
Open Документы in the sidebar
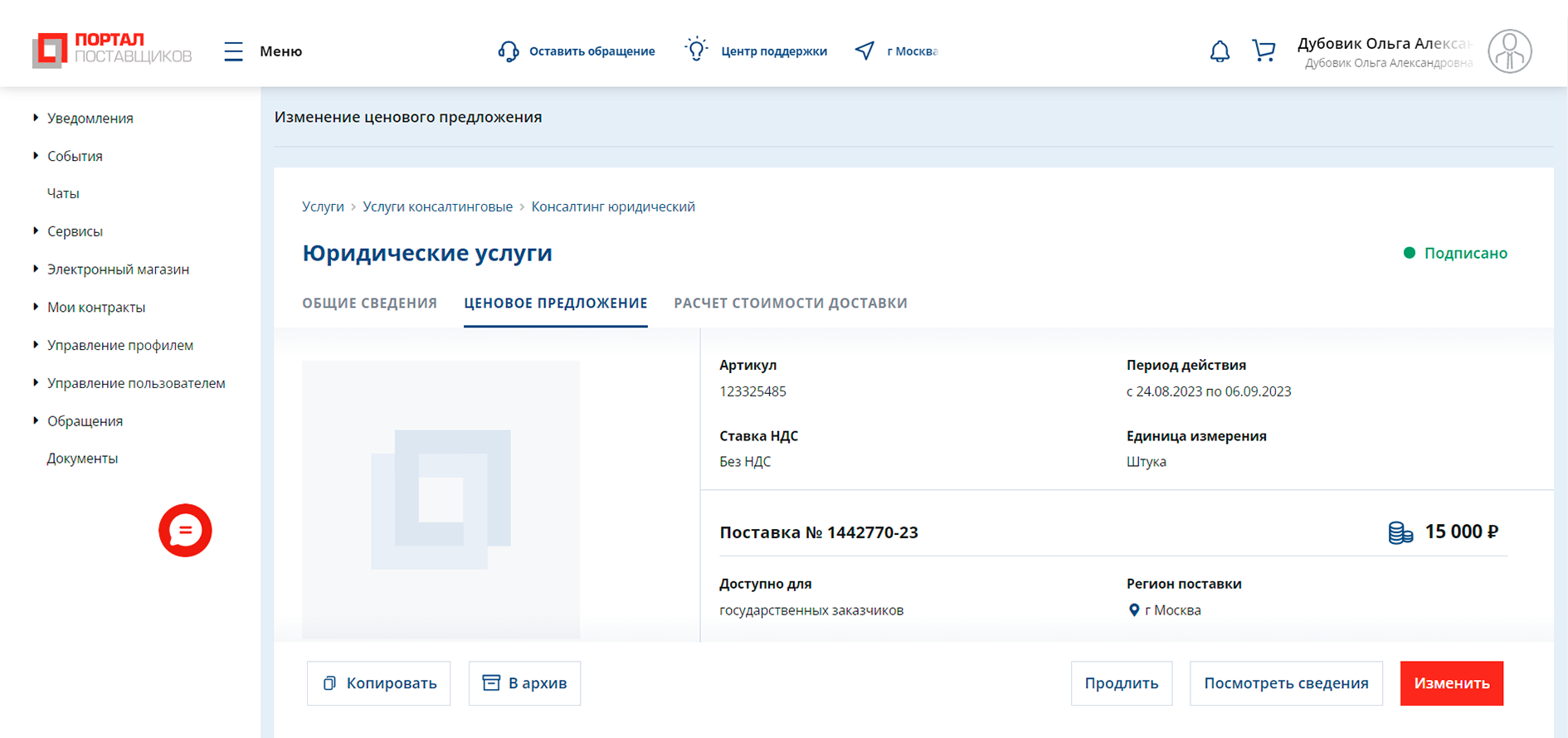[82, 459]
